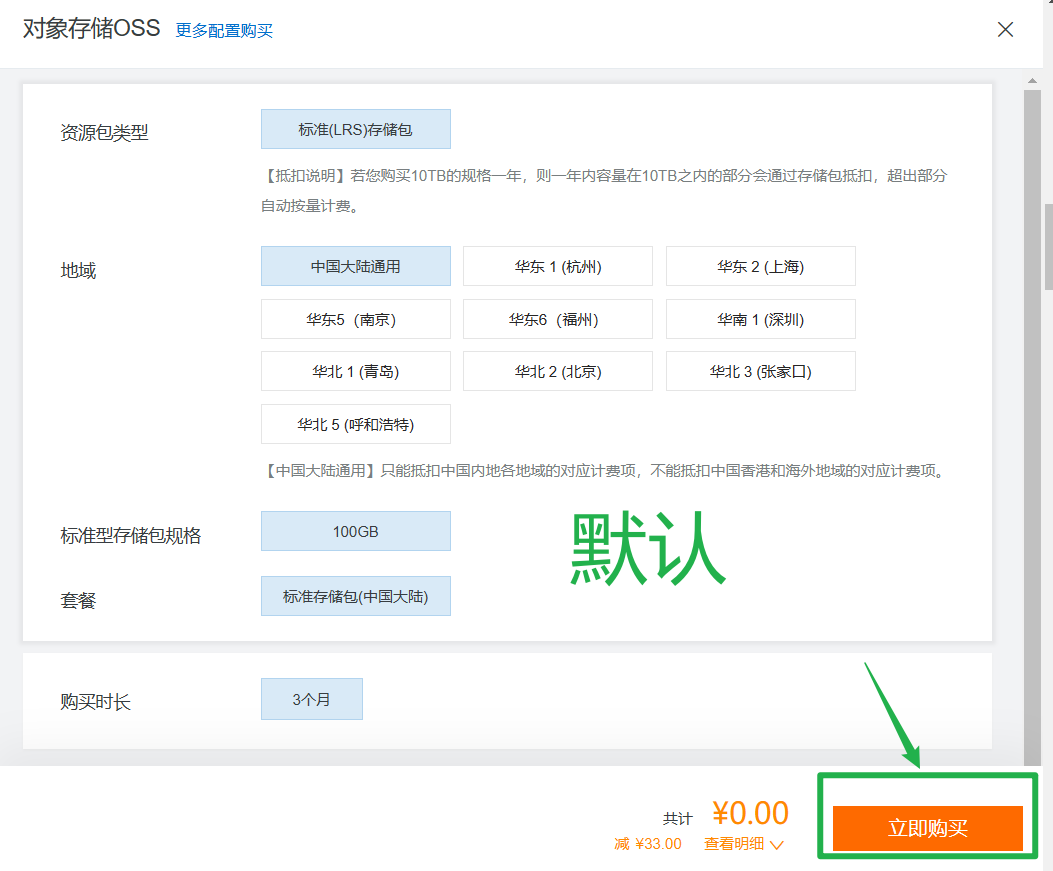Viewport: 1053px width, 871px height.
Task: Click the ¥0.00 total price
Action: click(x=750, y=813)
